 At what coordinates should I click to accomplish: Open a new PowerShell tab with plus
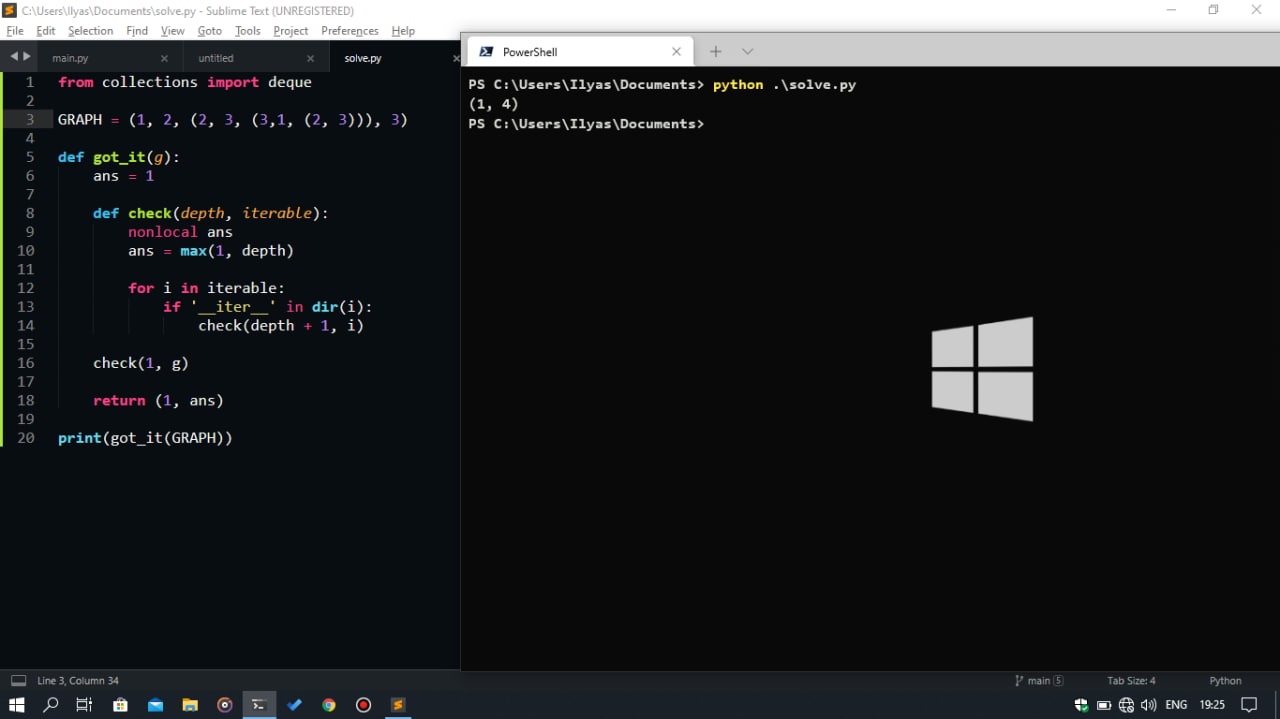(x=715, y=52)
